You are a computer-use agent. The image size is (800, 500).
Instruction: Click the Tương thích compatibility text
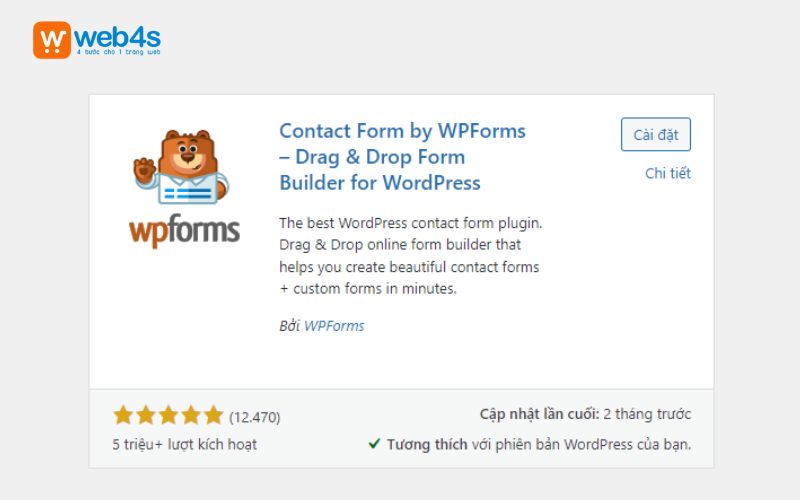coord(427,444)
